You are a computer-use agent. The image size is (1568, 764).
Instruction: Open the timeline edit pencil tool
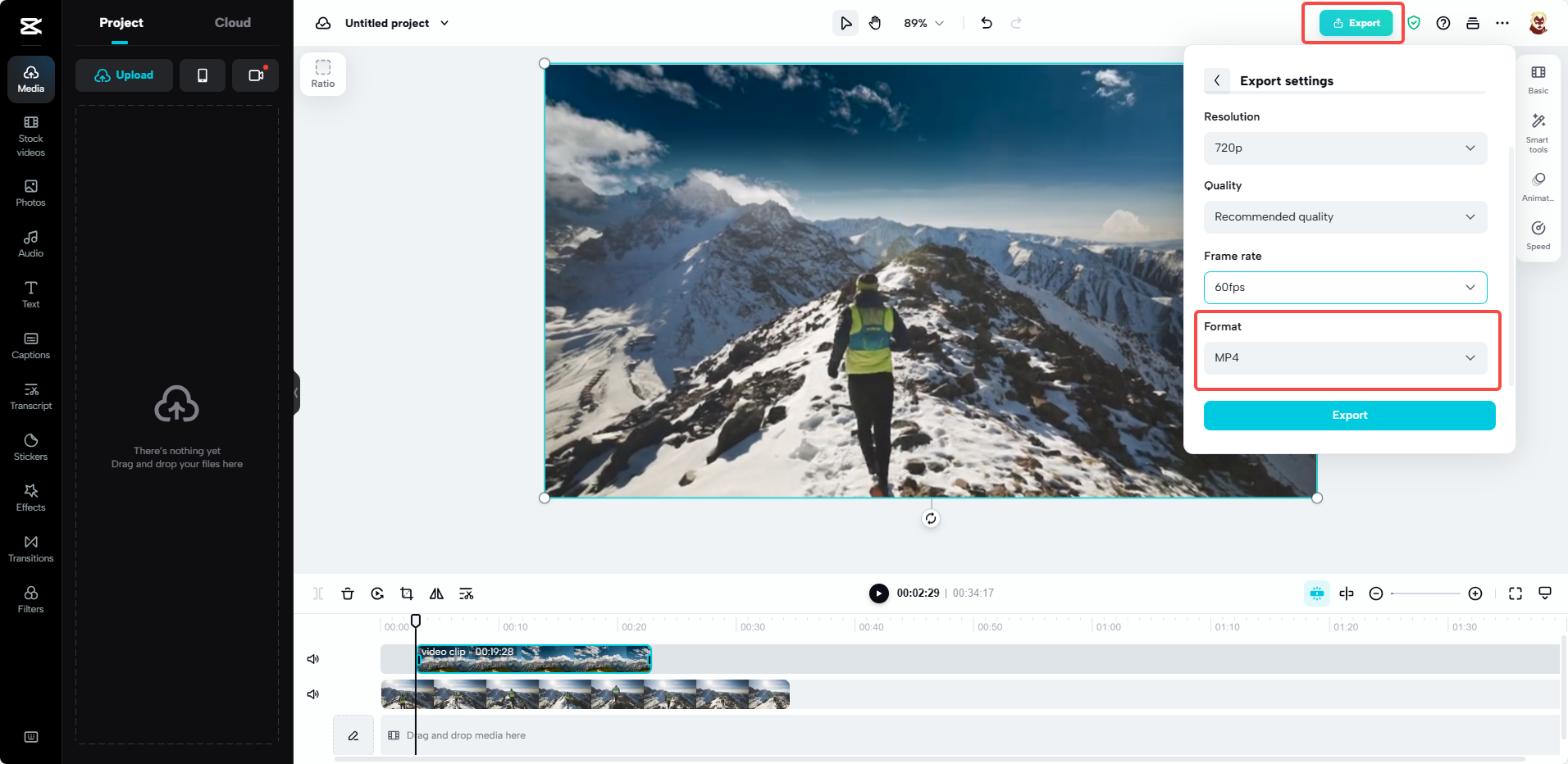[353, 735]
